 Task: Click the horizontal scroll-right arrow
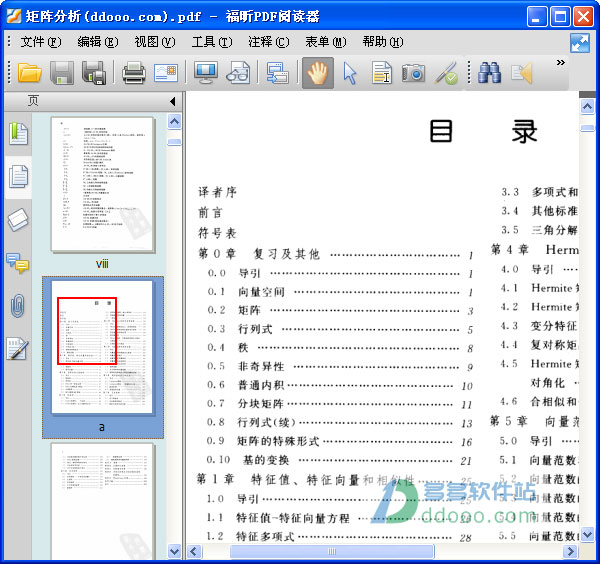coord(571,551)
